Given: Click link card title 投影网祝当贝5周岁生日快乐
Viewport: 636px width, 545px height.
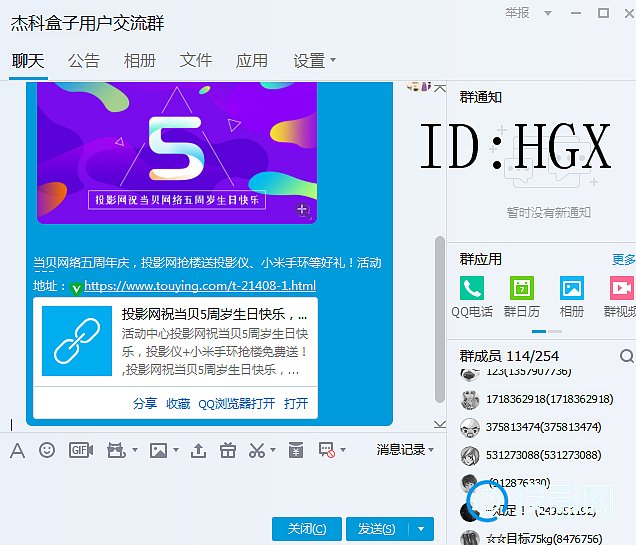Looking at the screenshot, I should tap(214, 314).
